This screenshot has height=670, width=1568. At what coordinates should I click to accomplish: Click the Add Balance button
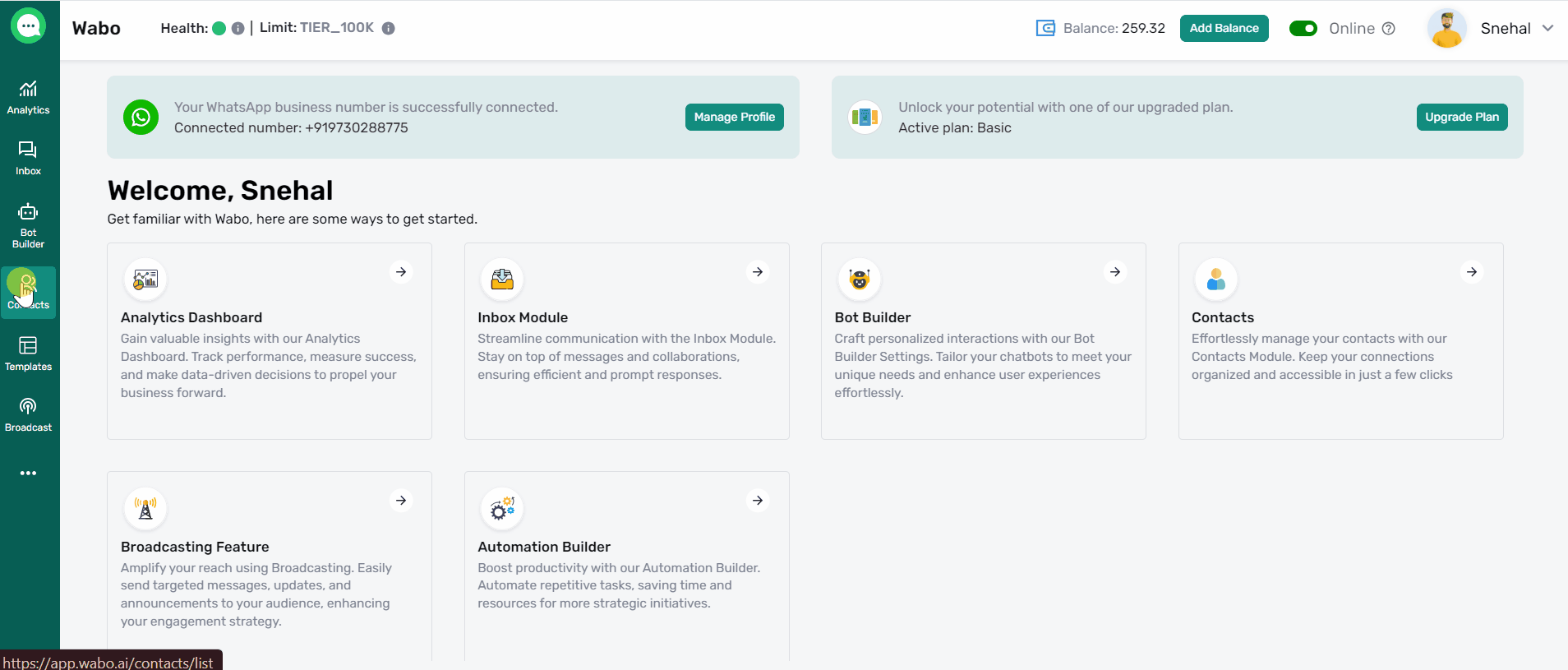pyautogui.click(x=1224, y=28)
